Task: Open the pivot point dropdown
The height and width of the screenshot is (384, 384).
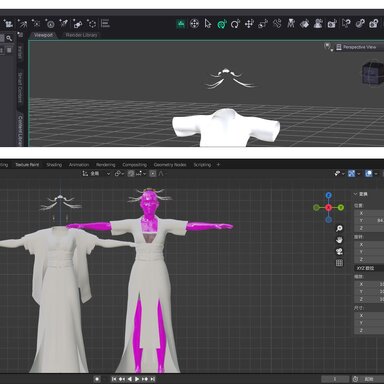Action: tap(119, 174)
